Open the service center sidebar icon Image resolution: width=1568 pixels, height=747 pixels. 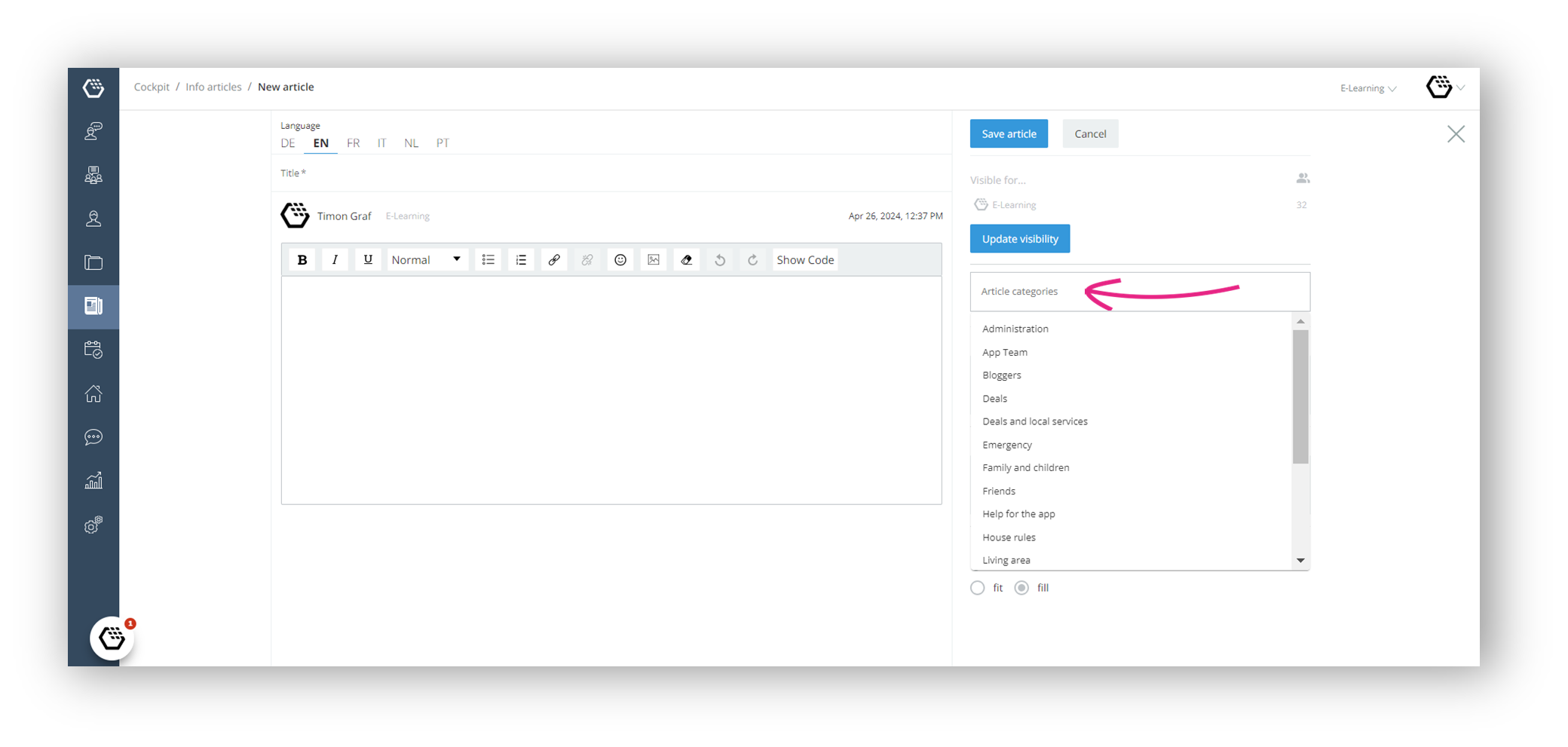[x=93, y=131]
